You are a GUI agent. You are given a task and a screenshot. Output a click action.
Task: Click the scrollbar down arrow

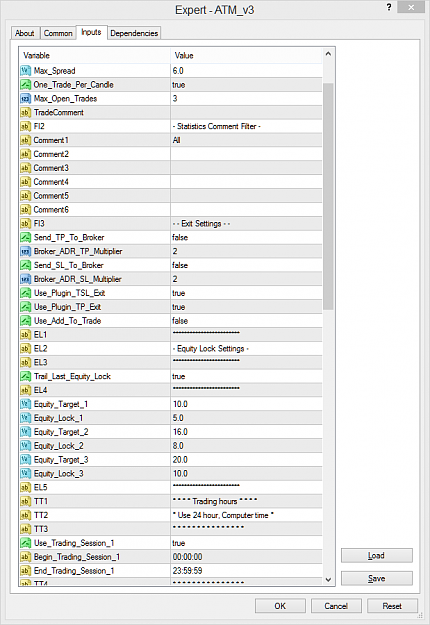tap(328, 580)
